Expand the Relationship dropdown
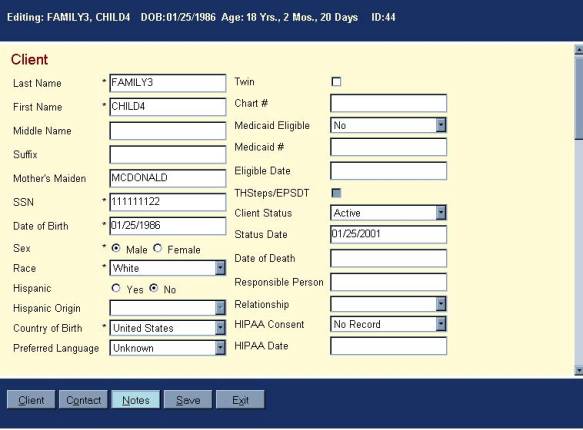 [388, 304]
